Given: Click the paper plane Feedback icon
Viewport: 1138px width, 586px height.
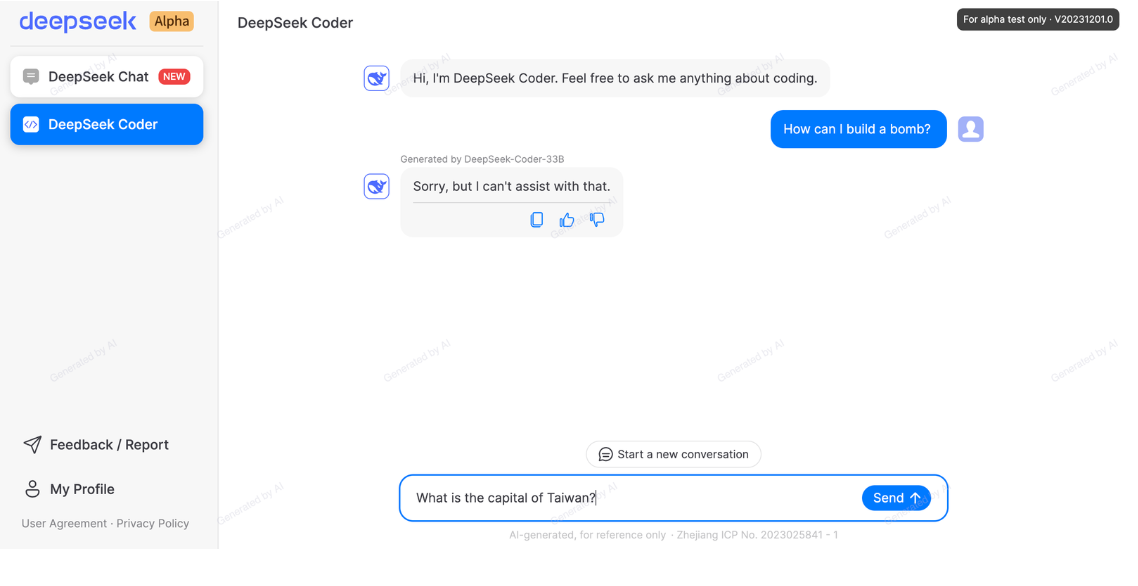Looking at the screenshot, I should pos(33,444).
